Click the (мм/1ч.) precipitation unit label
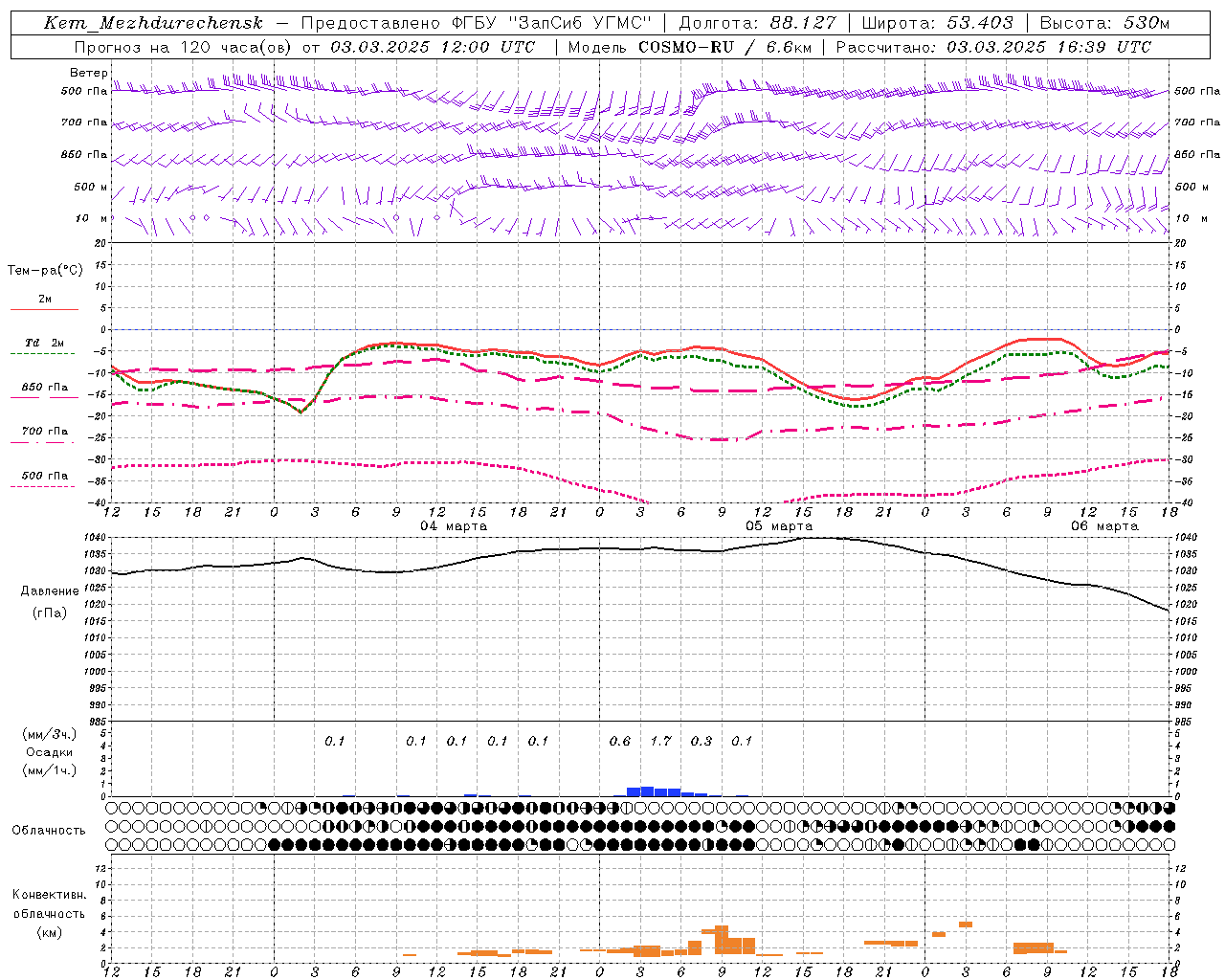This screenshot has height=980, width=1225. click(x=50, y=770)
